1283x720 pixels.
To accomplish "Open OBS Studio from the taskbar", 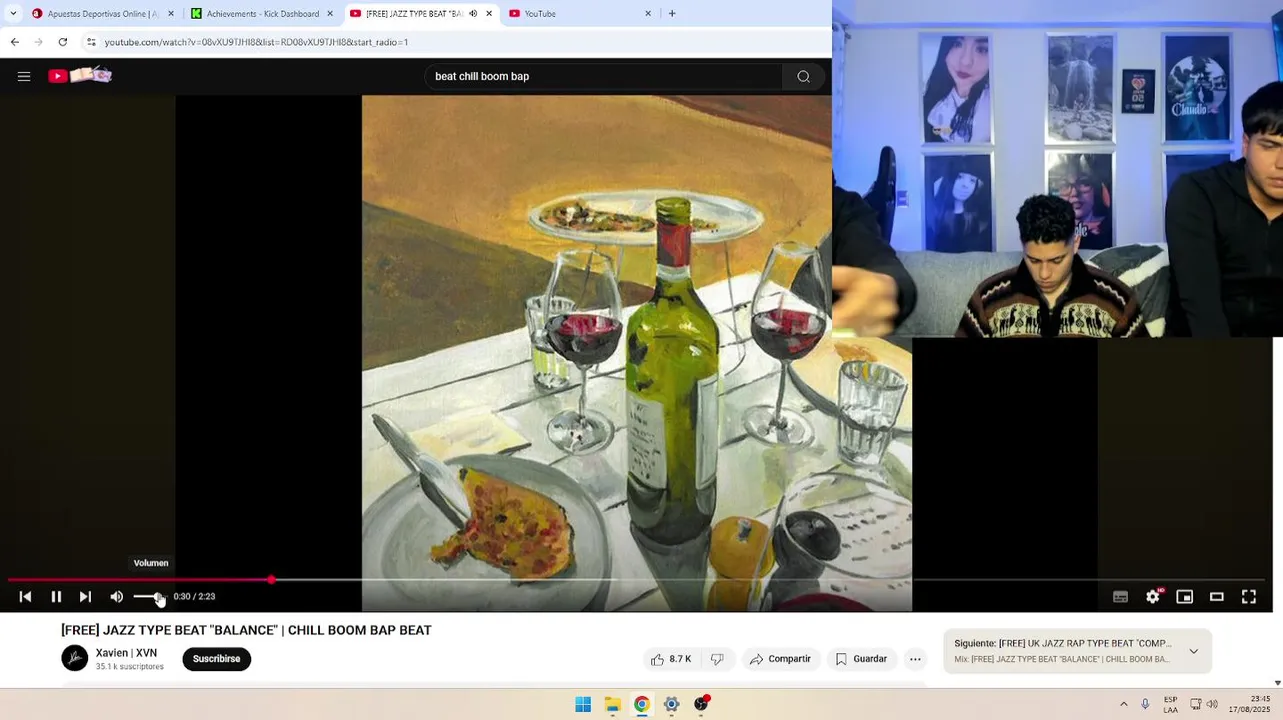I will (x=701, y=704).
